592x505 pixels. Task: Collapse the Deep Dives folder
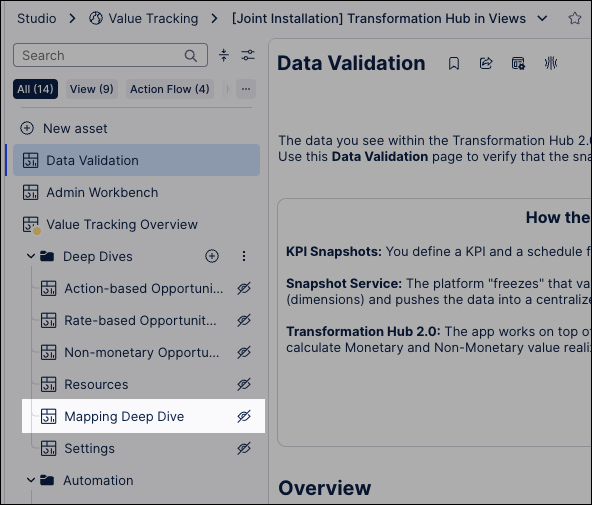[x=31, y=256]
